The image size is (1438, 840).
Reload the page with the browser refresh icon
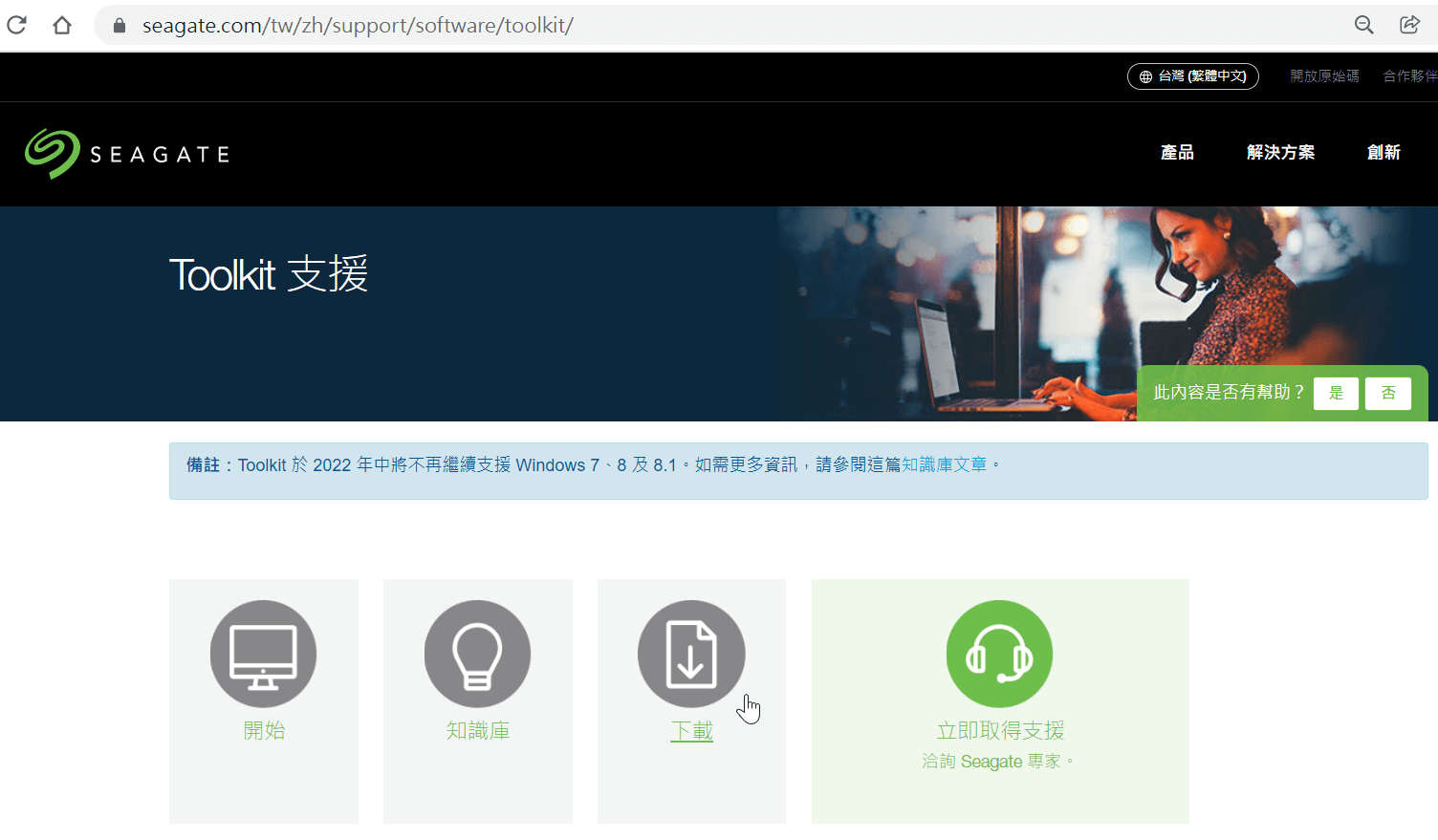pos(16,25)
